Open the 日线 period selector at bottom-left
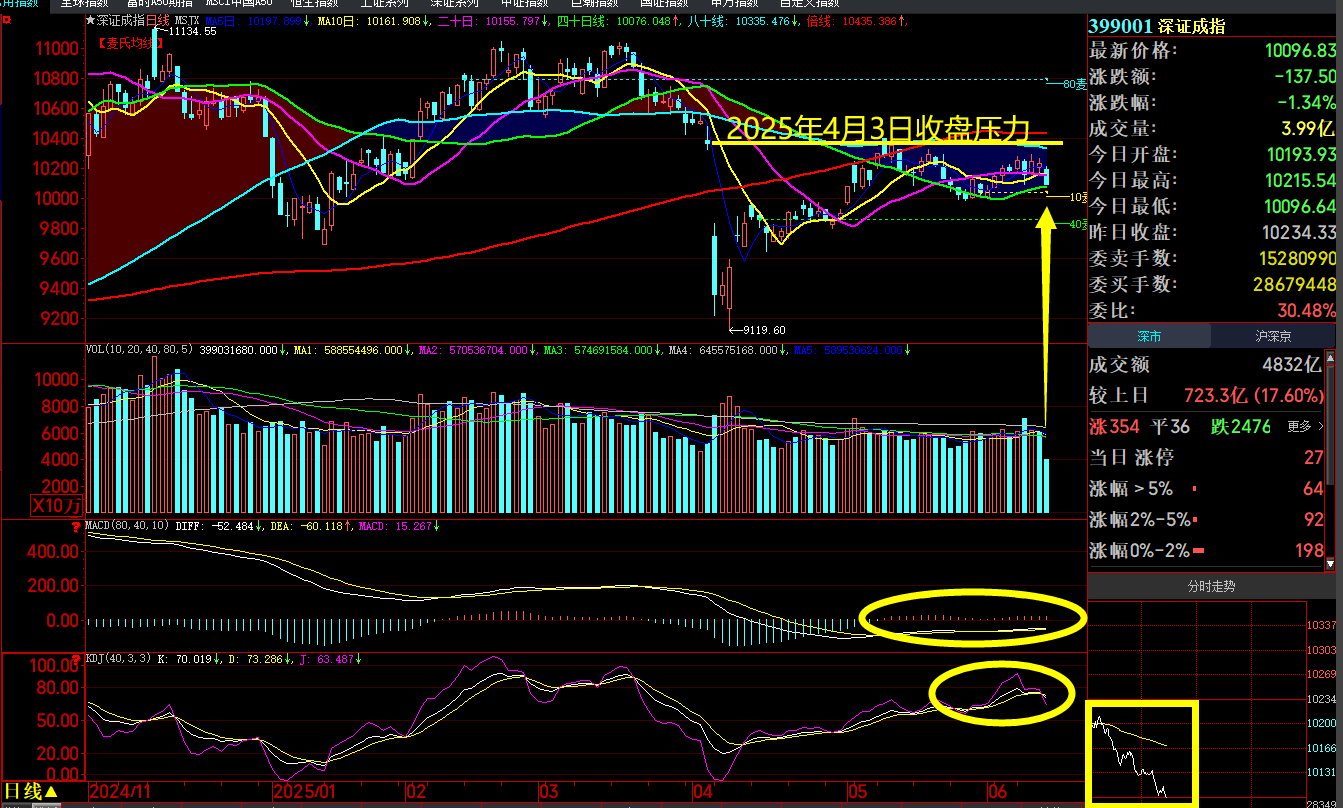This screenshot has width=1343, height=808. click(x=29, y=793)
